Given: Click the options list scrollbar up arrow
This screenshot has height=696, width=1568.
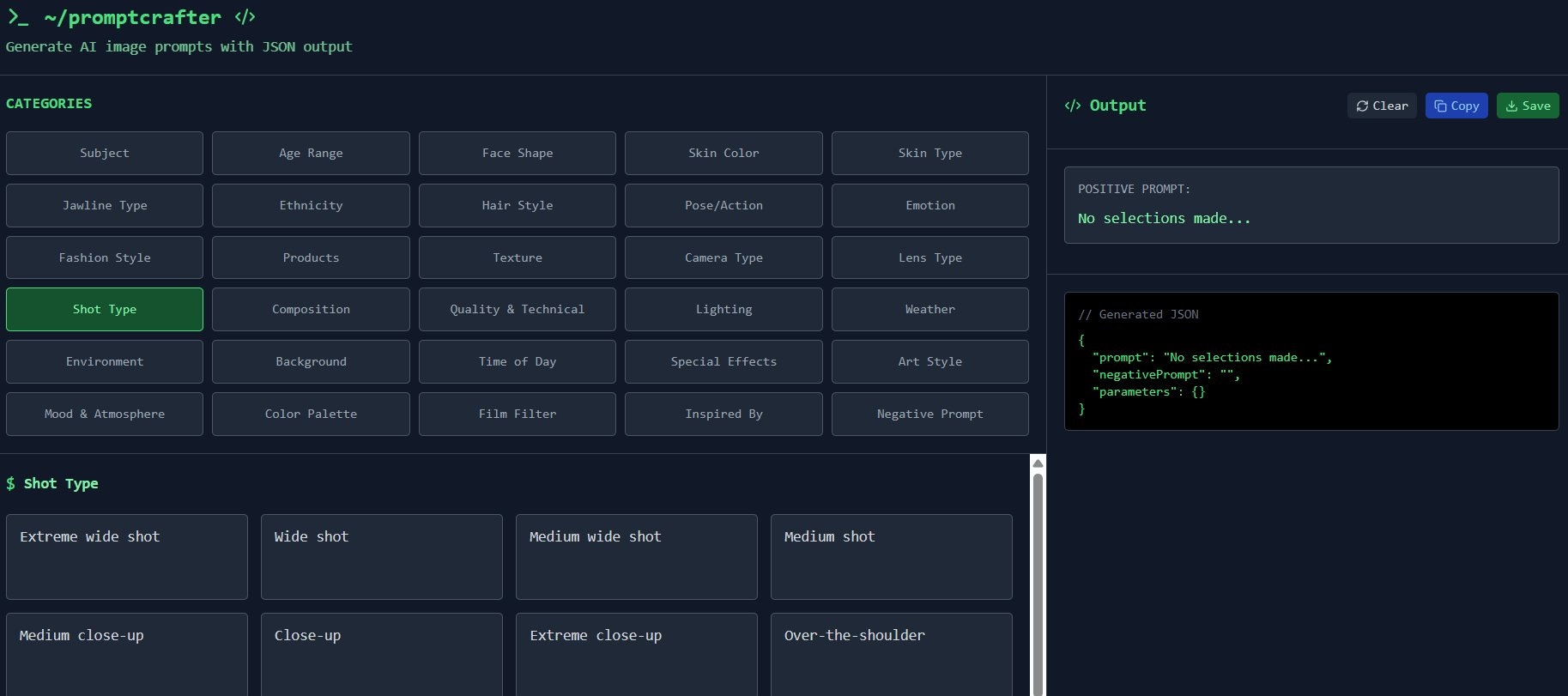Looking at the screenshot, I should [x=1038, y=463].
